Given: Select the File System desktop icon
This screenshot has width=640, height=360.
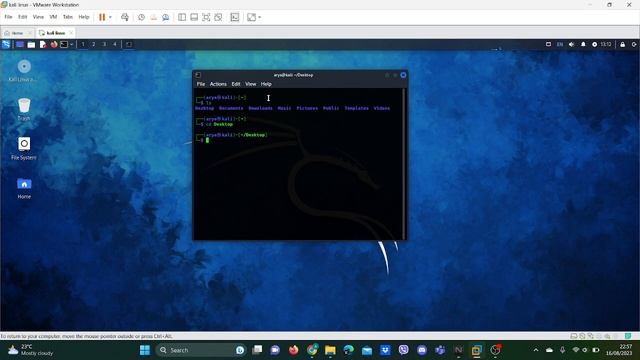Looking at the screenshot, I should [24, 149].
